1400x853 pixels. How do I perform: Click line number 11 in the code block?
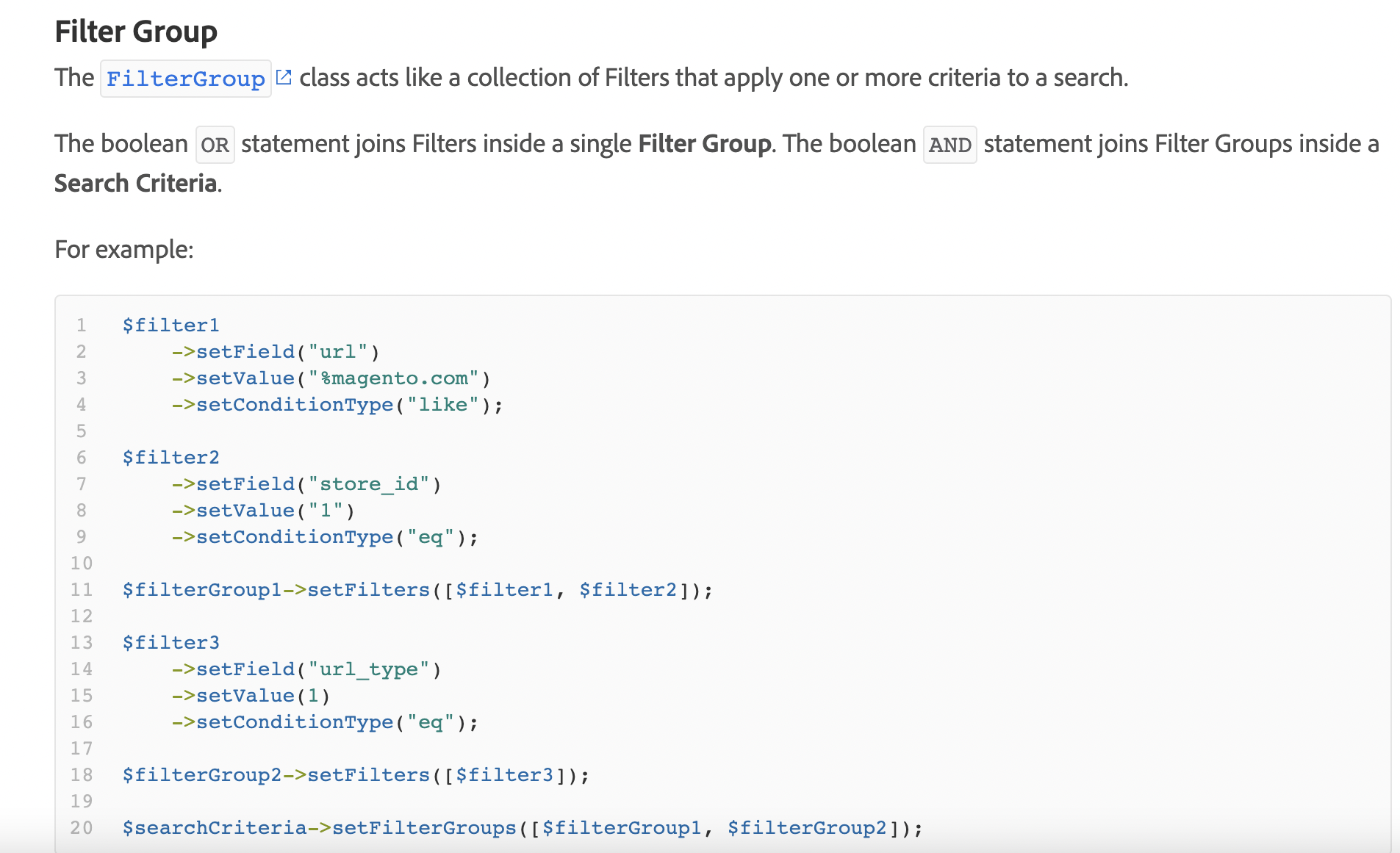(82, 589)
